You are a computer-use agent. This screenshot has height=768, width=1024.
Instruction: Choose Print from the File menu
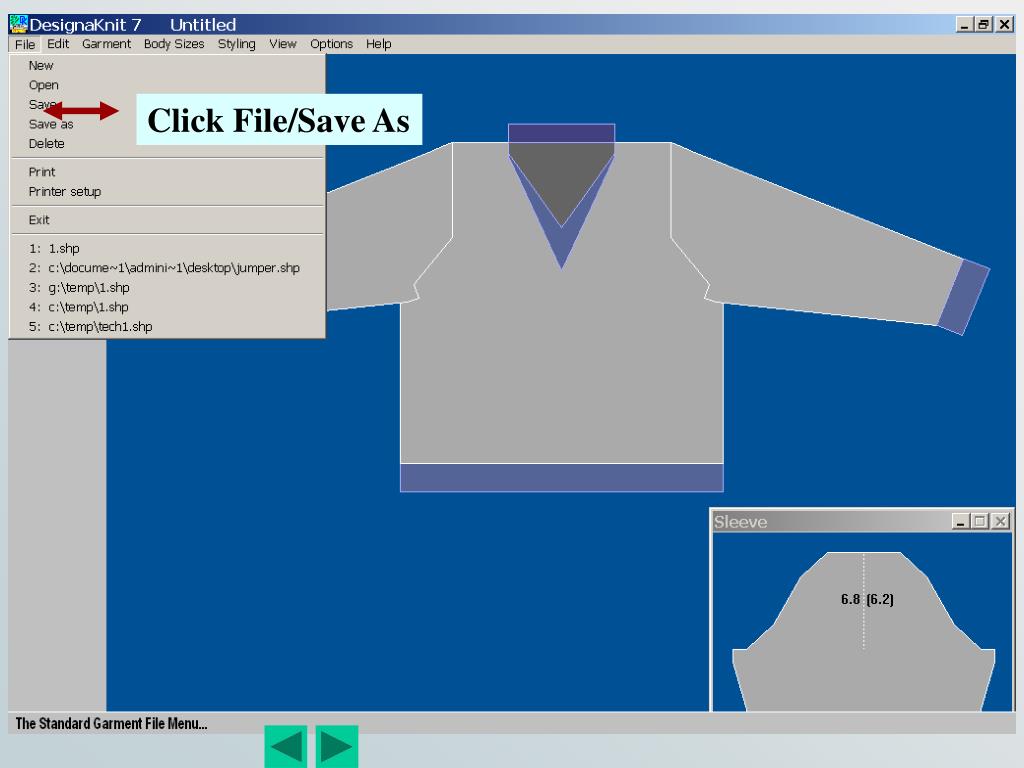[x=167, y=172]
